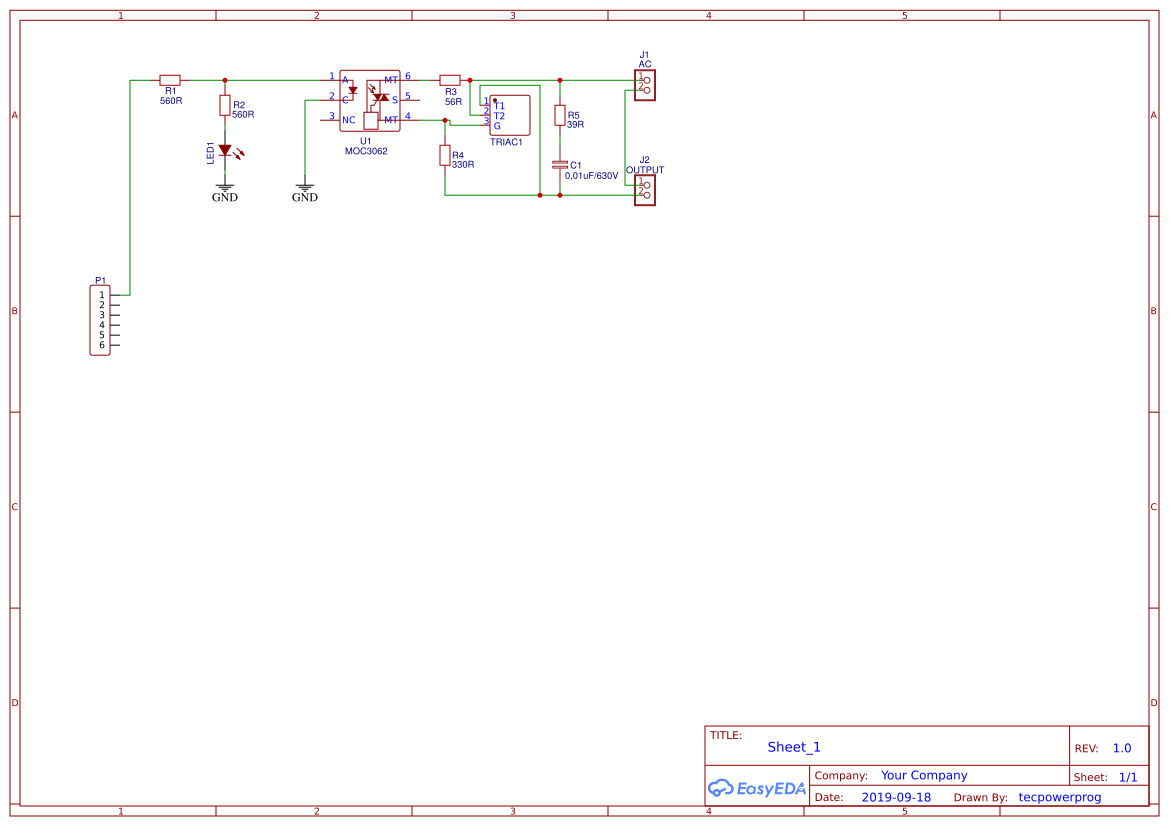Select the J1 AC connector

(x=647, y=84)
